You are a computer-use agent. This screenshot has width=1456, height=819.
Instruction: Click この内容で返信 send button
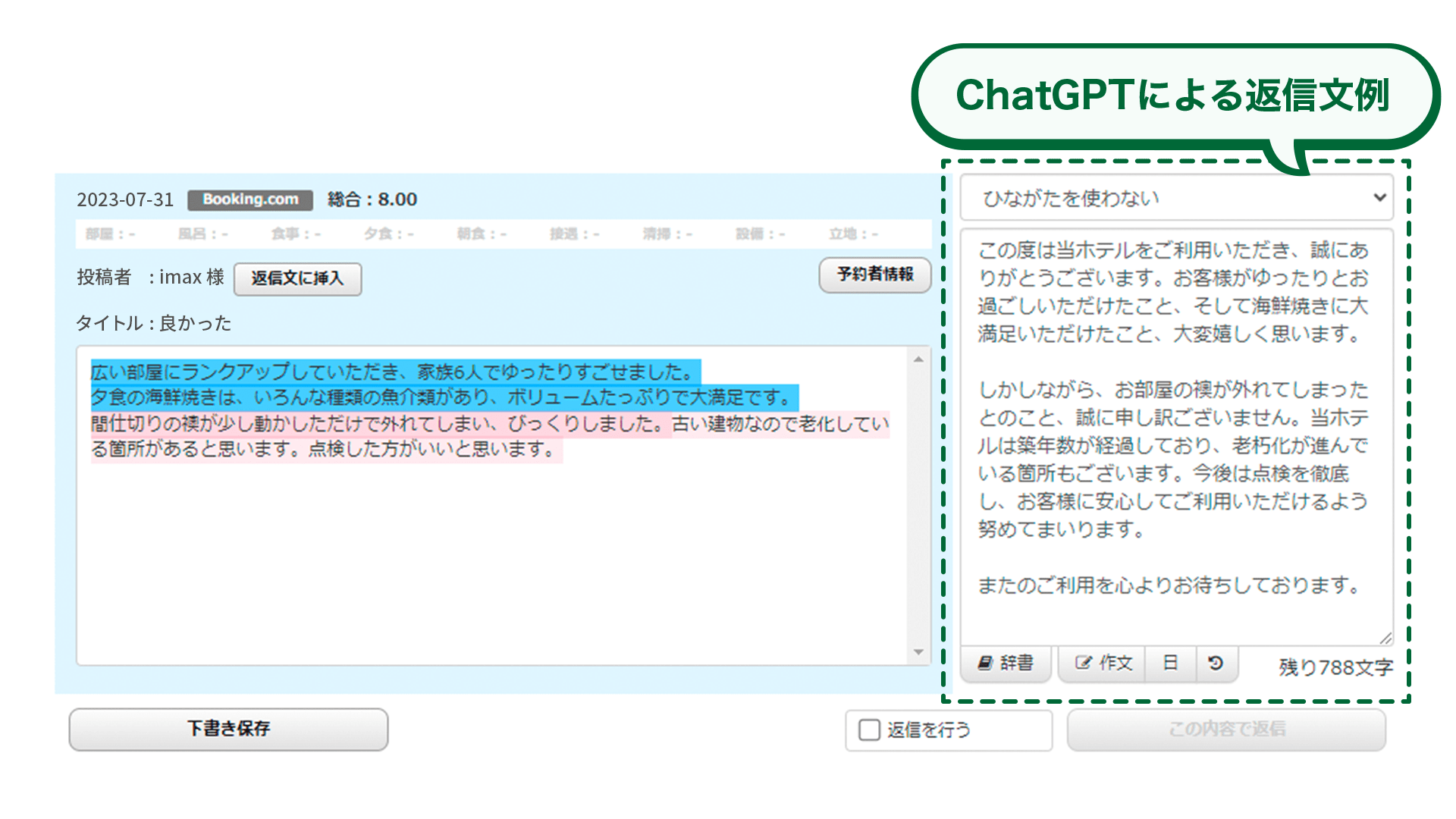click(x=1226, y=730)
